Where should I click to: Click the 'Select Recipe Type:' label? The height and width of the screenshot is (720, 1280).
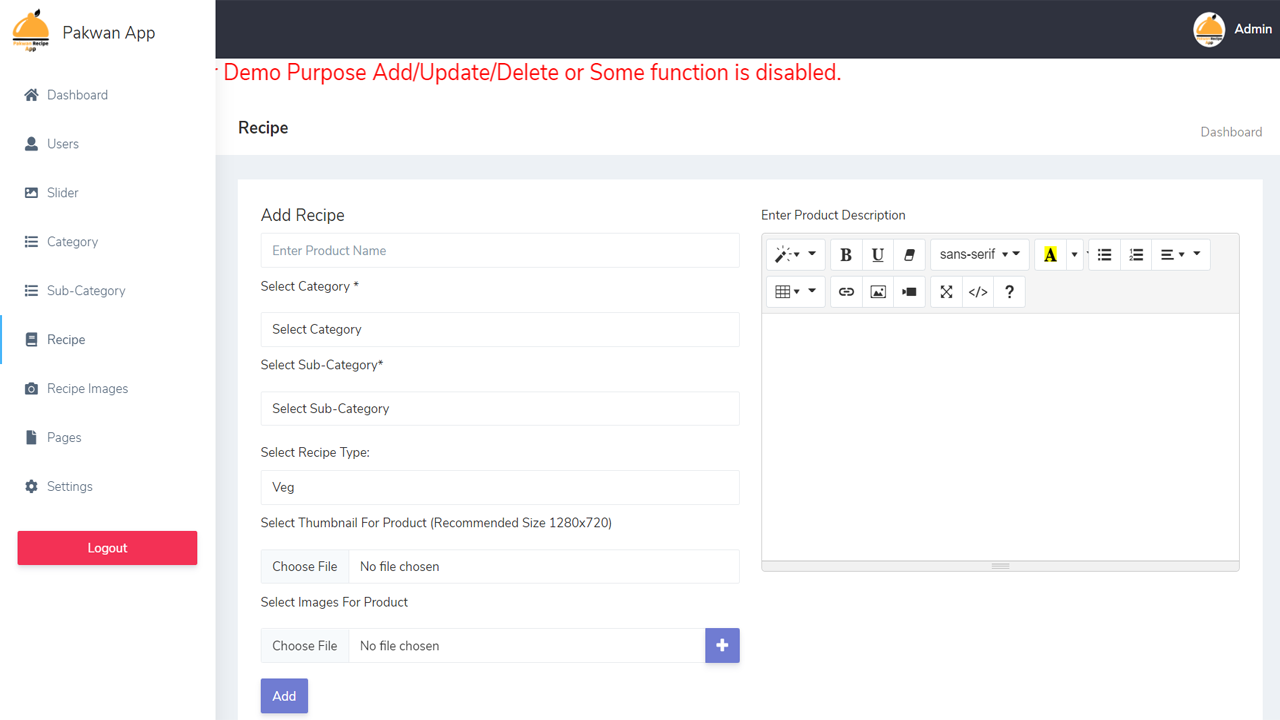[315, 453]
